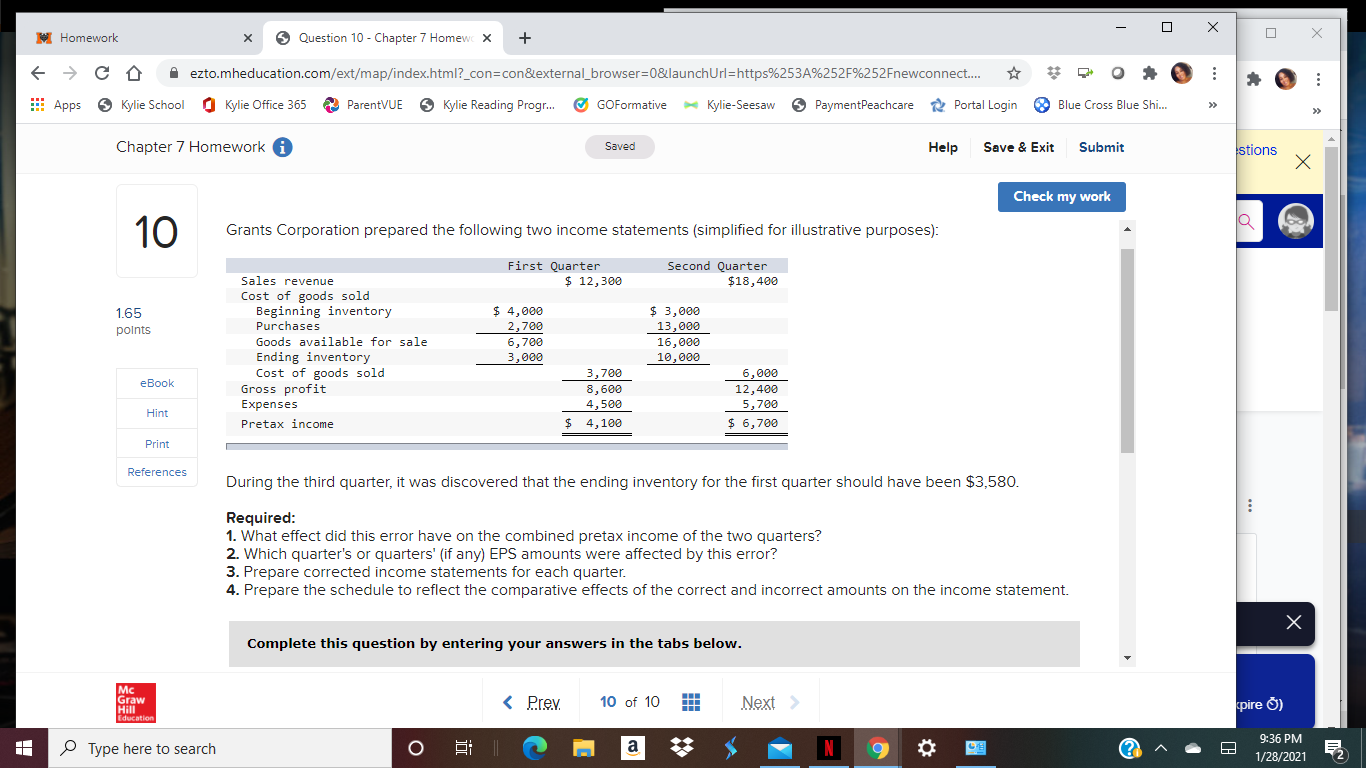Open the browser extensions puzzle icon

point(1151,74)
